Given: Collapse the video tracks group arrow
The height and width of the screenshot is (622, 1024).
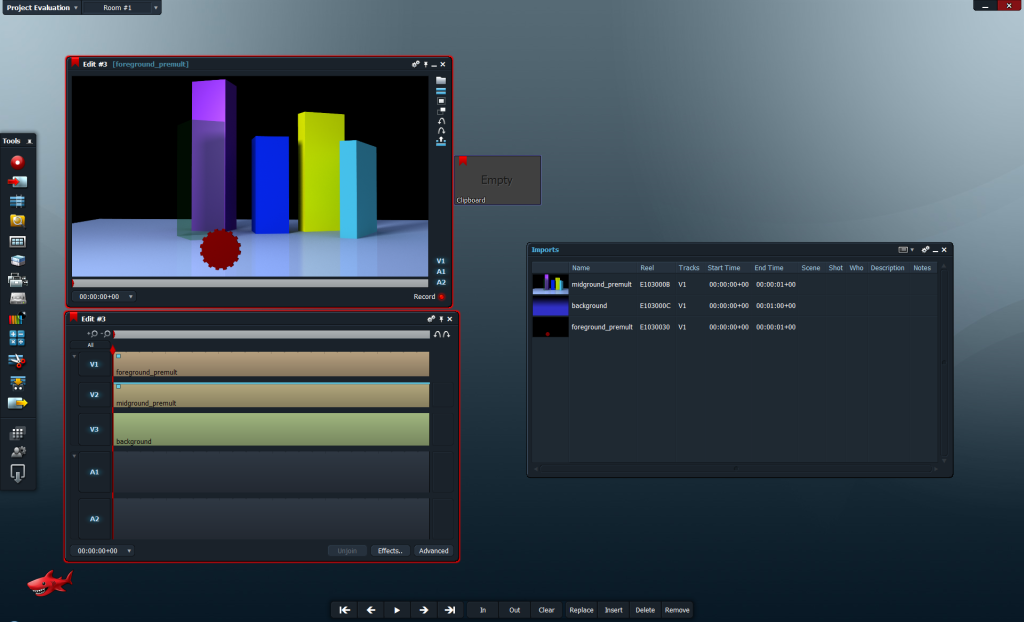Looking at the screenshot, I should [74, 357].
